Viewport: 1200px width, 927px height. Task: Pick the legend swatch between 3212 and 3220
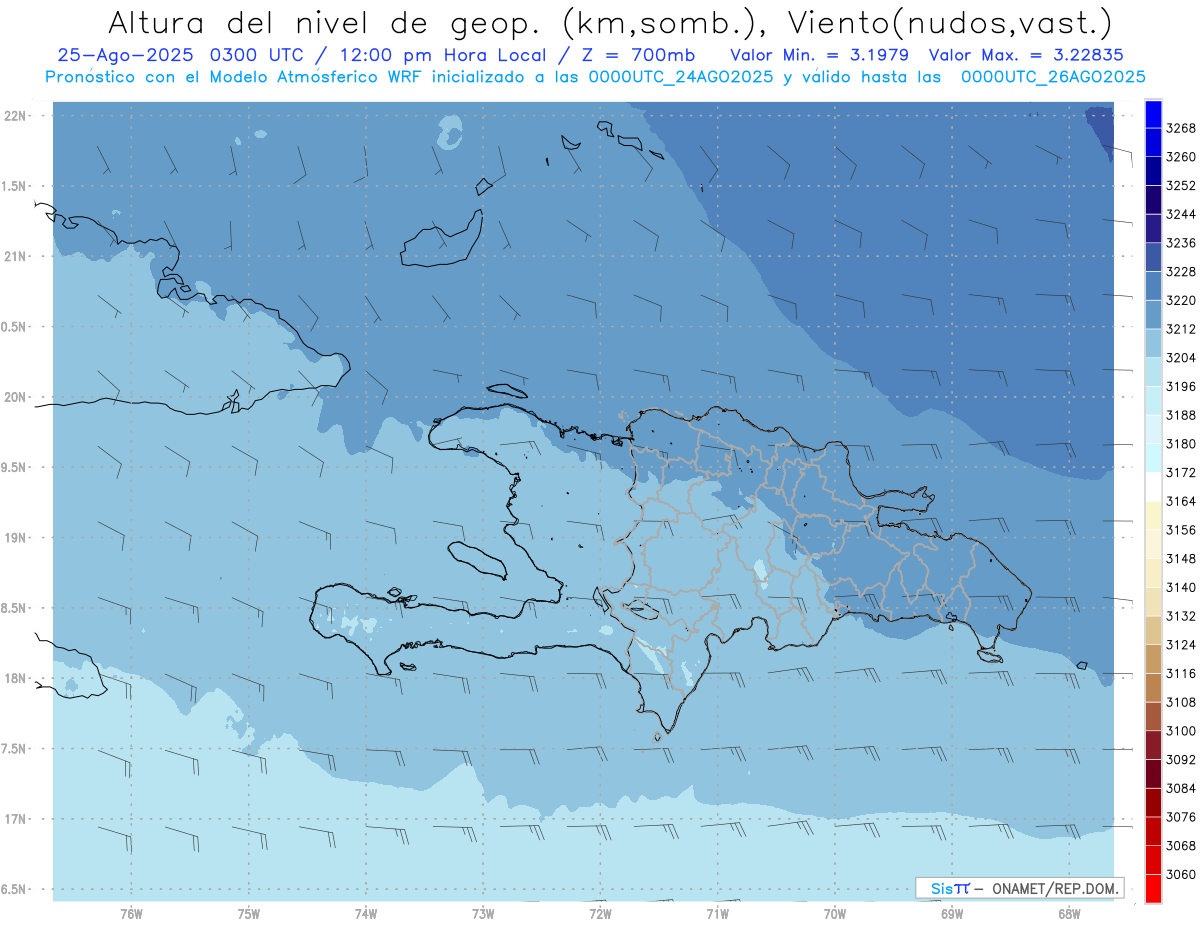pos(1153,315)
